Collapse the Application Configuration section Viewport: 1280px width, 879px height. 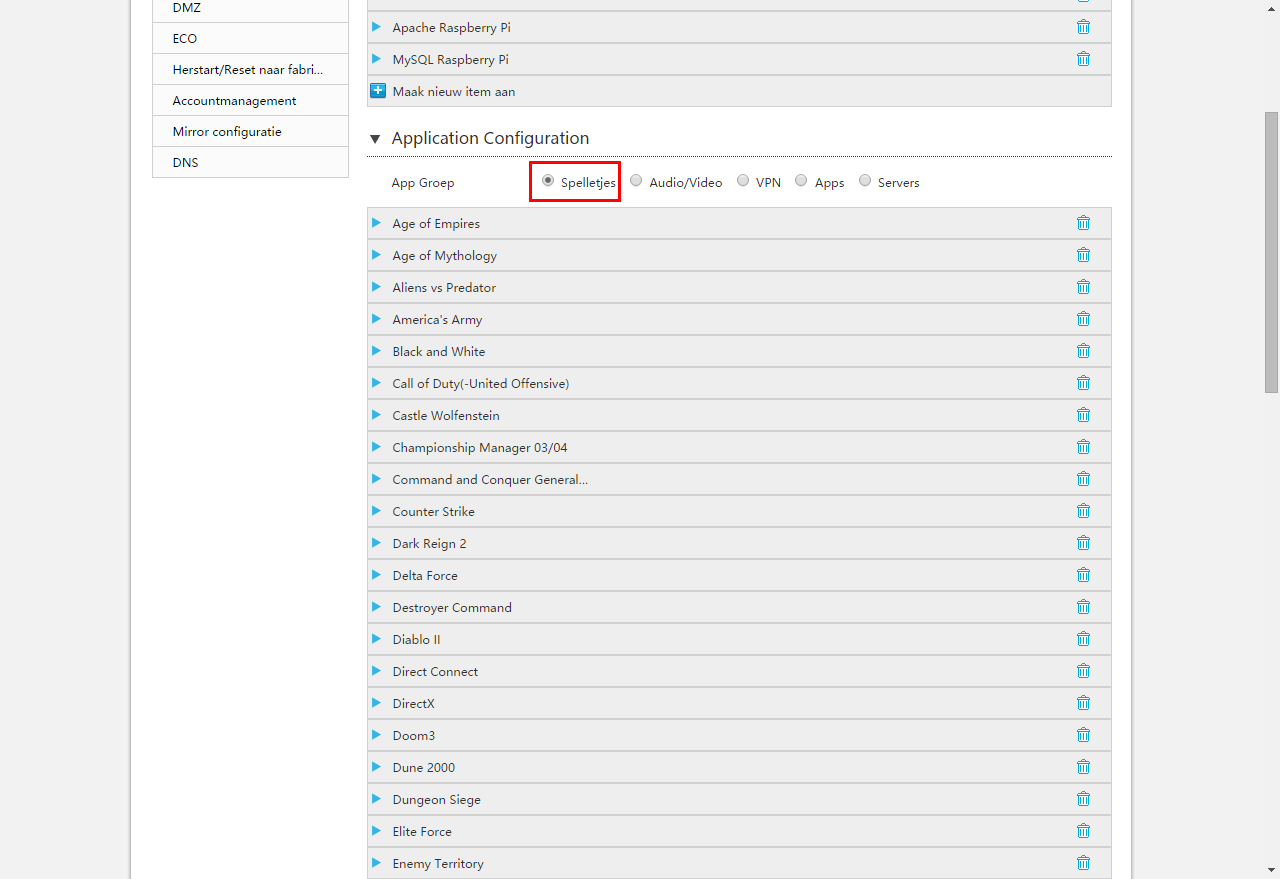376,139
